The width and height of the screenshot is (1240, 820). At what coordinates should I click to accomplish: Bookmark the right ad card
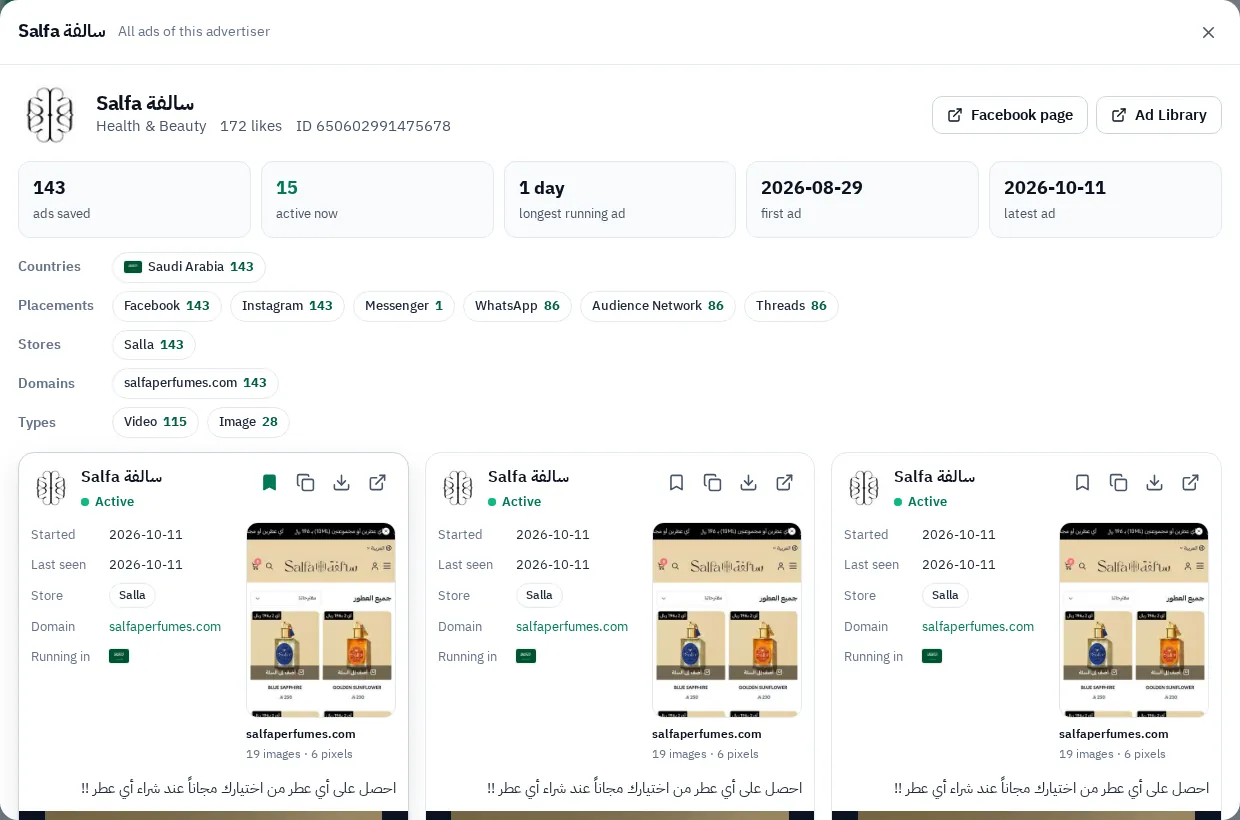click(1083, 483)
